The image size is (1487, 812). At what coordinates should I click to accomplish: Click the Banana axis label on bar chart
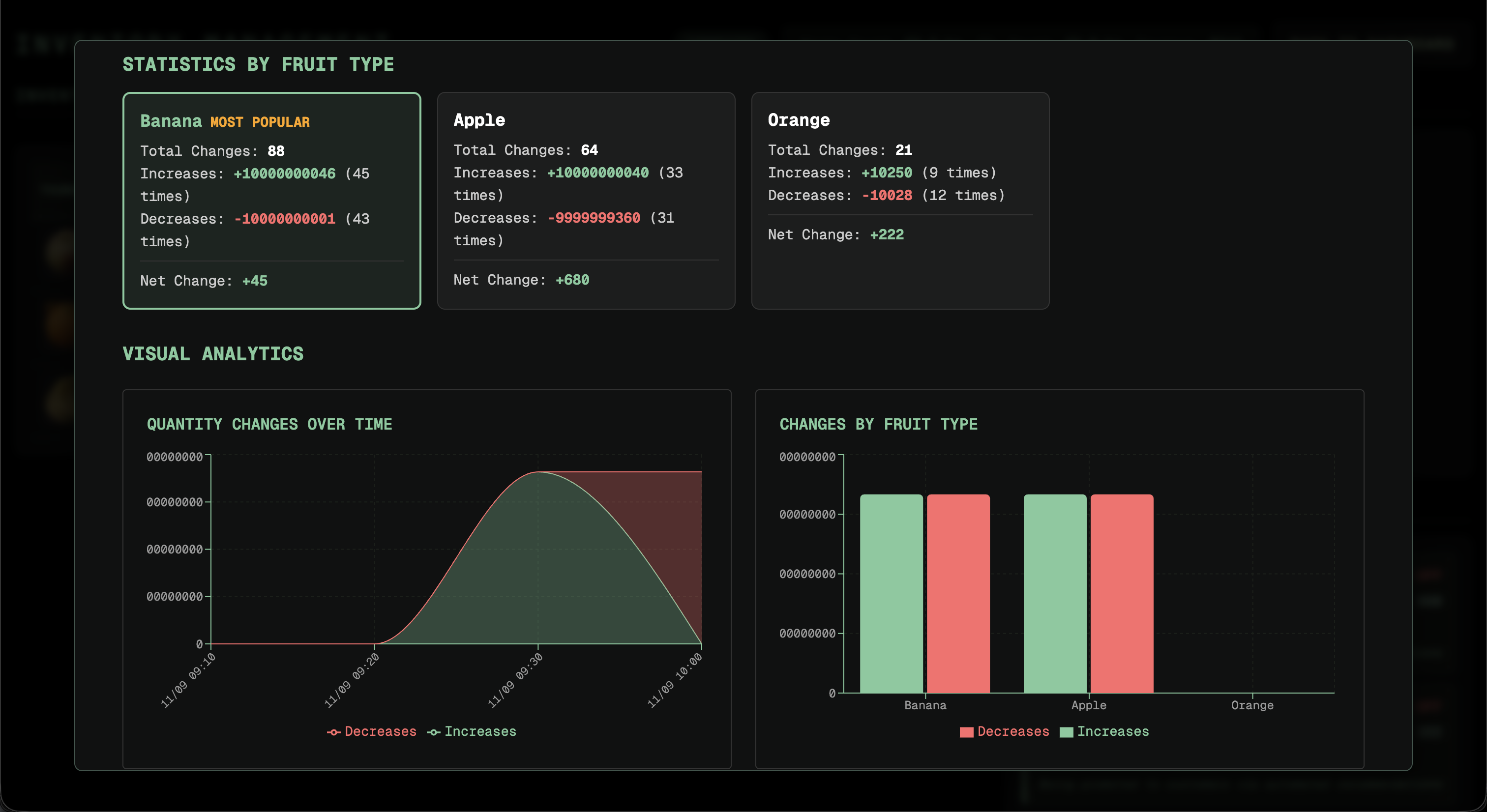[925, 705]
